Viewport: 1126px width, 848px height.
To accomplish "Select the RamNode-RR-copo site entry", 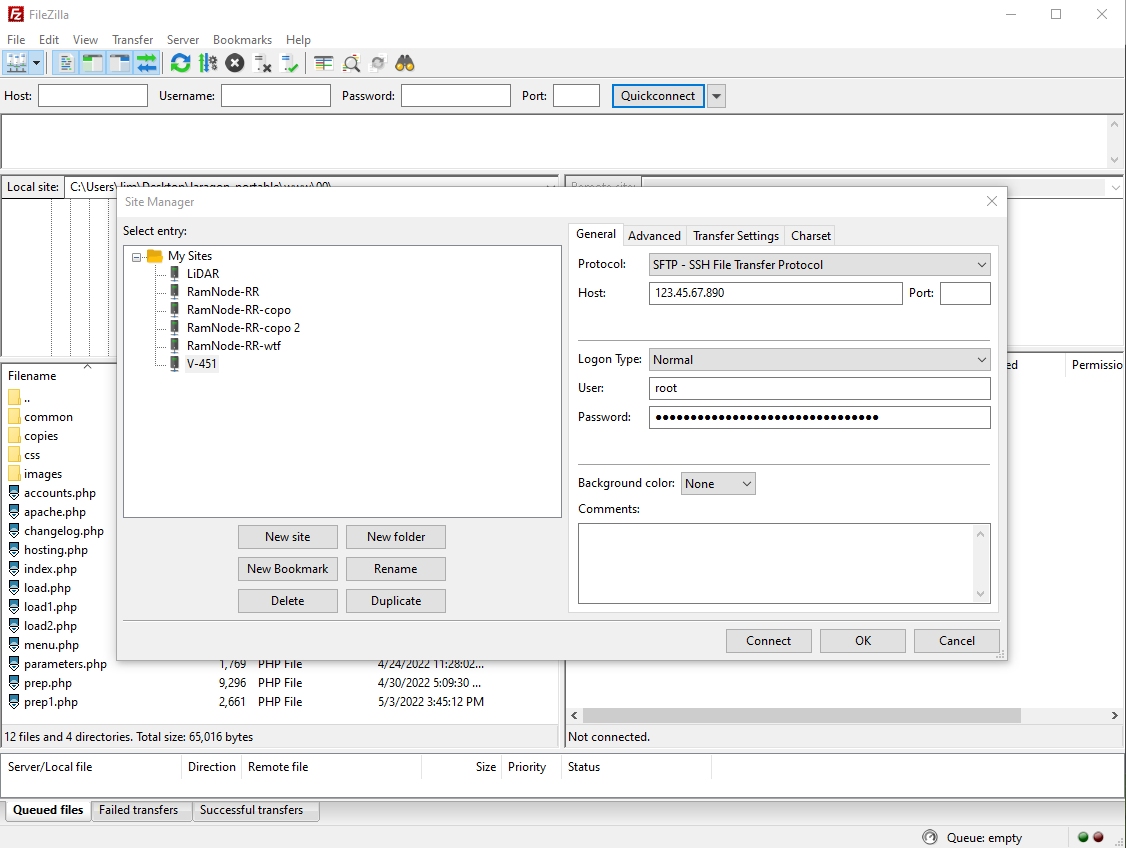I will pyautogui.click(x=238, y=309).
